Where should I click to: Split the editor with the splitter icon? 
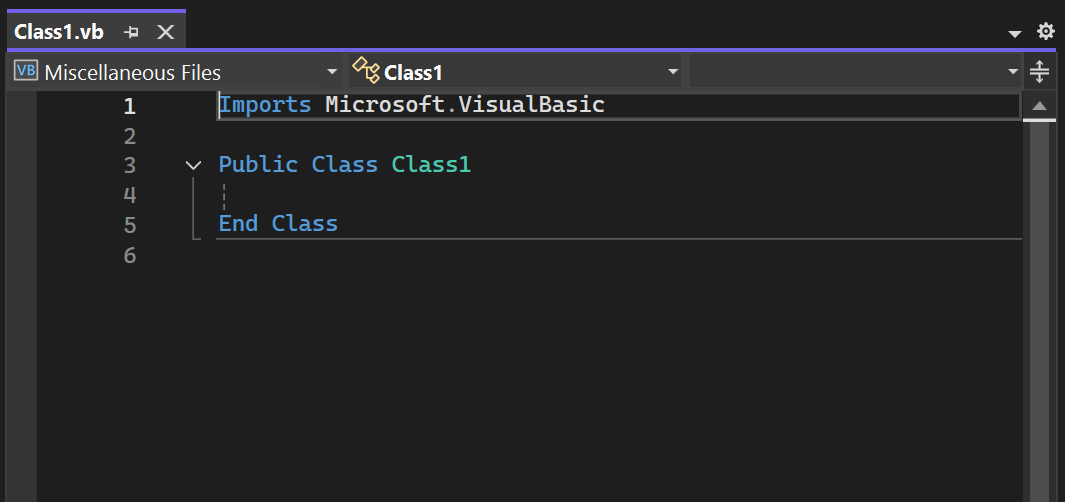tap(1040, 72)
